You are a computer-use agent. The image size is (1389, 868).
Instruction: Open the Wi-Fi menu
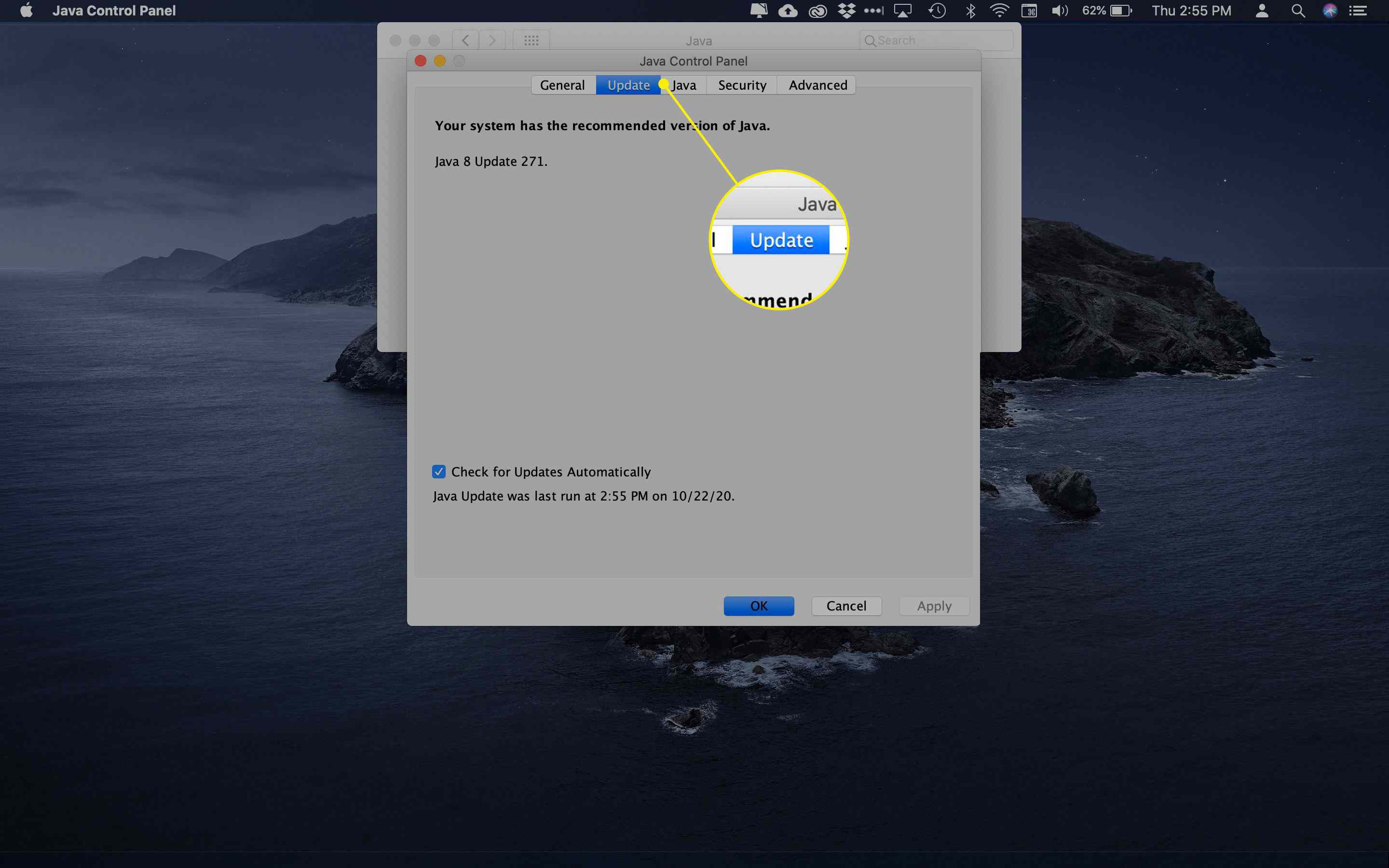point(999,10)
